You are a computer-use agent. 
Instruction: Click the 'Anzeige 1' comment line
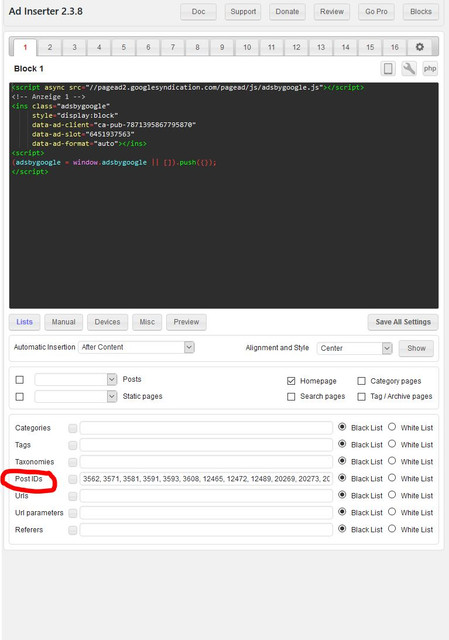pyautogui.click(x=49, y=97)
